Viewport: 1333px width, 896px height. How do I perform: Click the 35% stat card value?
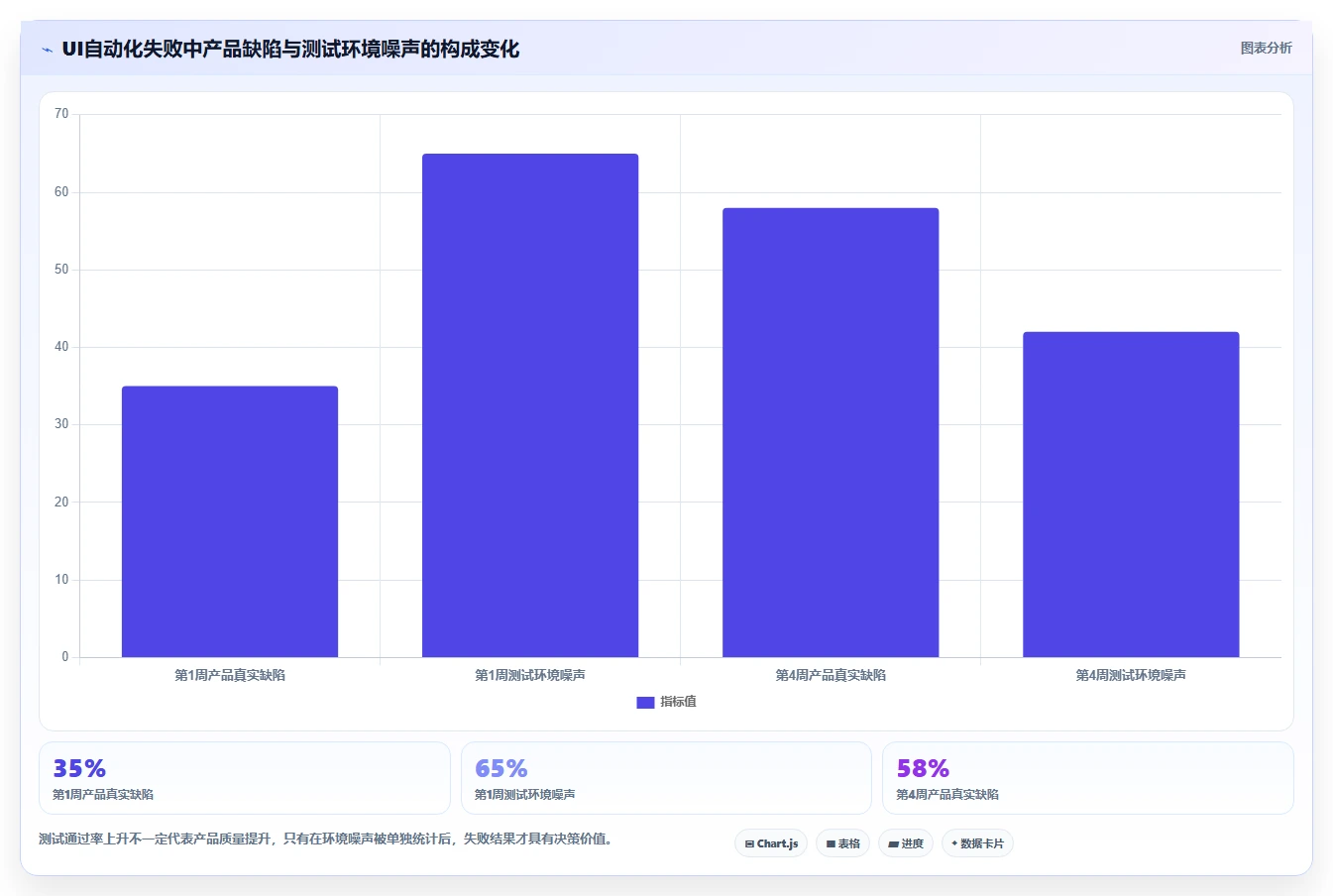pyautogui.click(x=79, y=768)
